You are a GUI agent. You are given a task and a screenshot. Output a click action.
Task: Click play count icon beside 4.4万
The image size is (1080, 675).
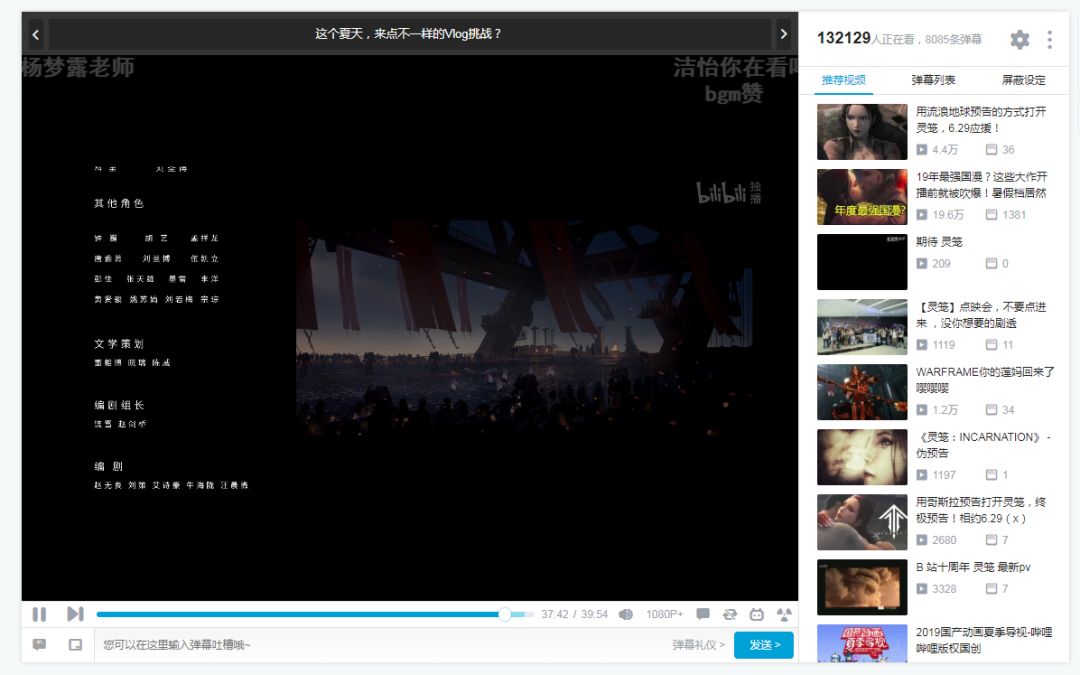(922, 149)
